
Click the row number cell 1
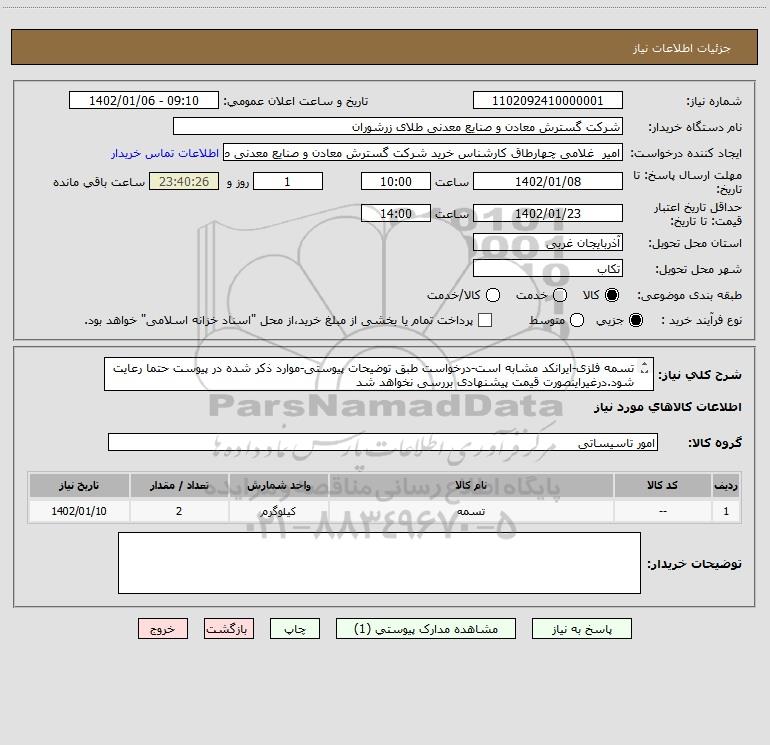[x=726, y=511]
